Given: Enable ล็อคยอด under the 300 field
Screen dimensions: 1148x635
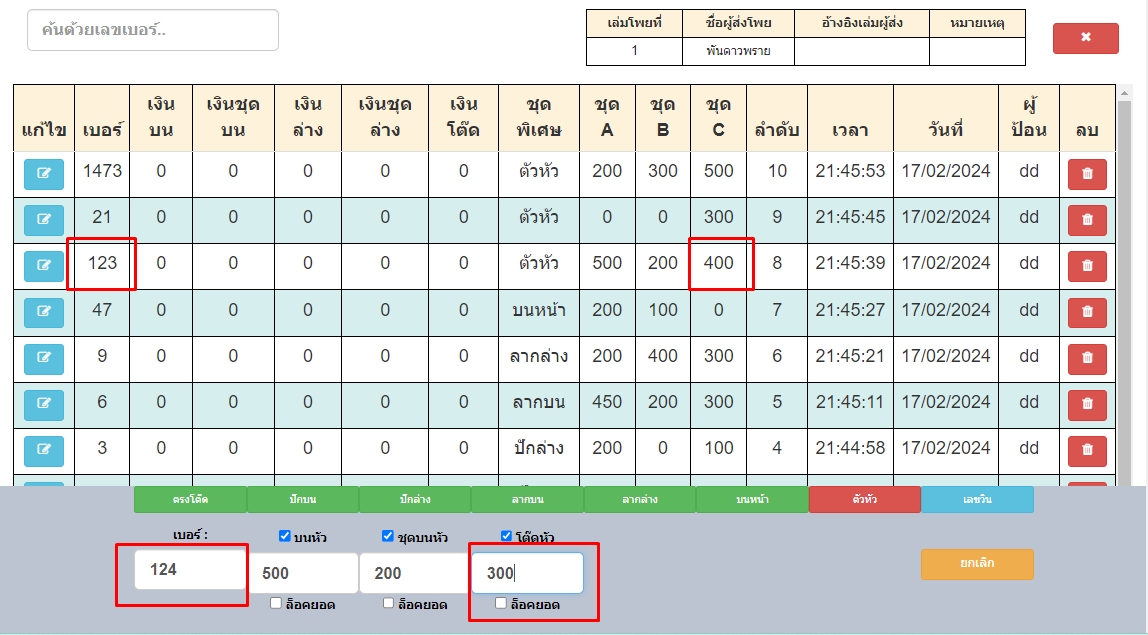Looking at the screenshot, I should [x=502, y=603].
